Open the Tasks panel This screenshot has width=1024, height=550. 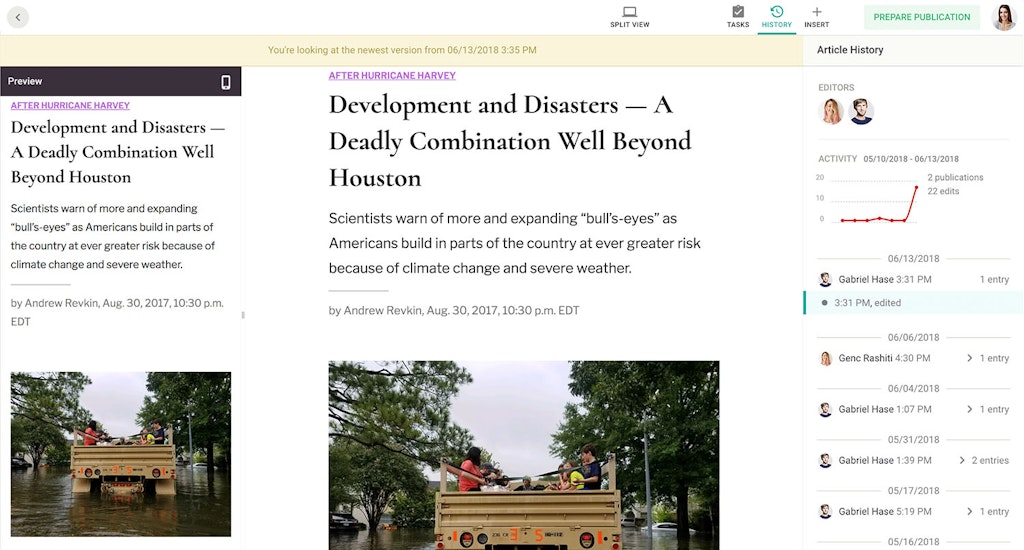[738, 17]
